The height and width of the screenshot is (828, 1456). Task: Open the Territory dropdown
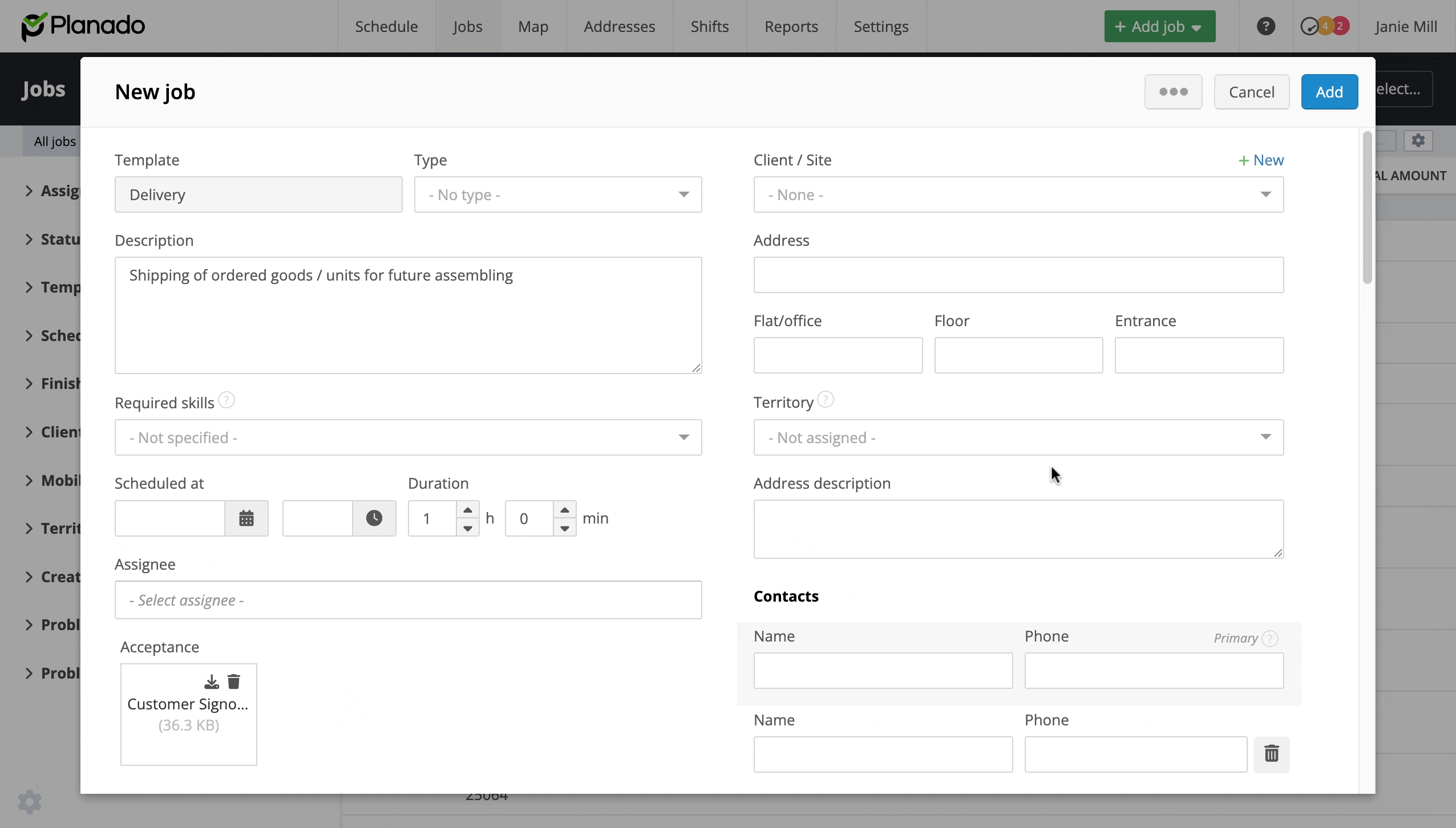[1018, 437]
